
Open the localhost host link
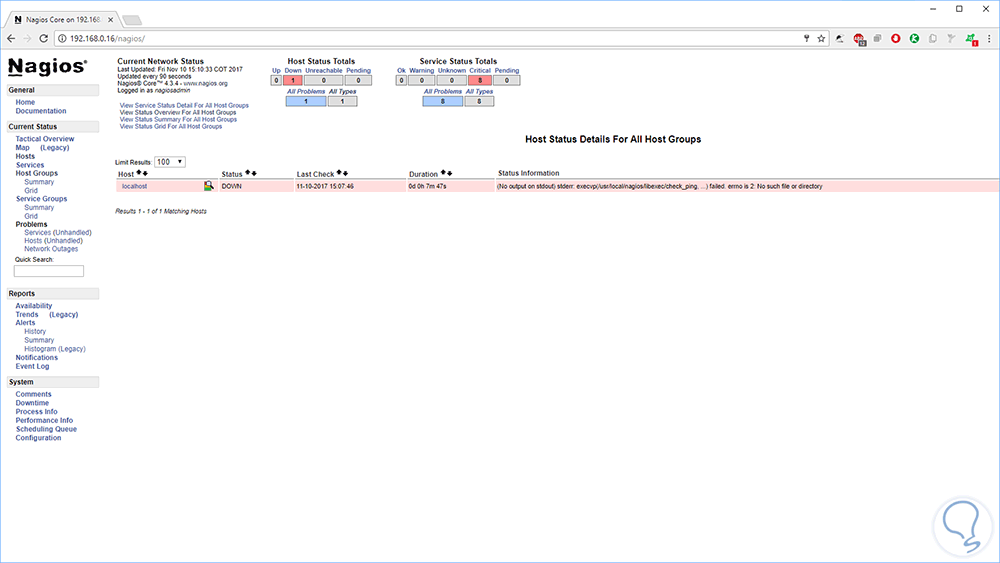tap(135, 186)
